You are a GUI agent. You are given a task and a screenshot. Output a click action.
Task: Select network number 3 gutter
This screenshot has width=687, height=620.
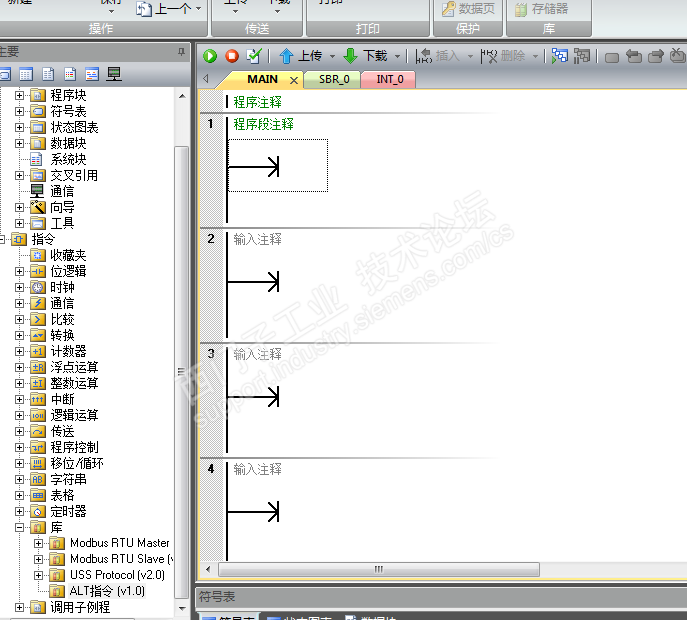(x=211, y=354)
